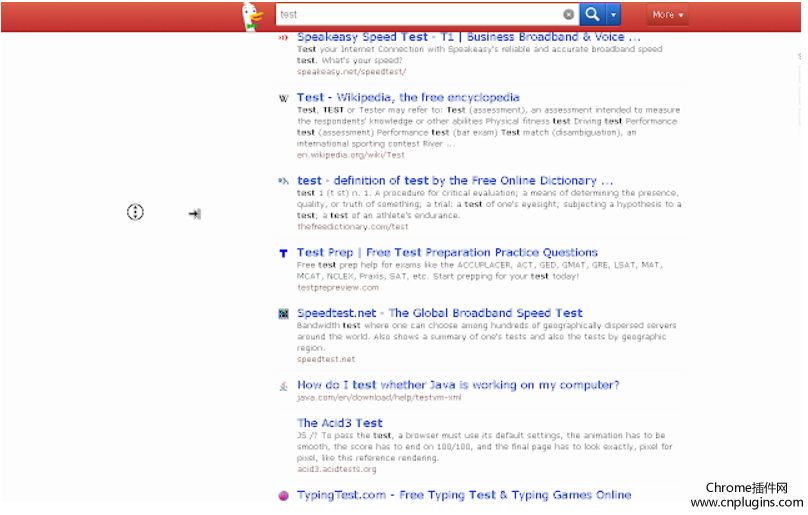This screenshot has width=808, height=515.
Task: Click the speedtest.net URL text
Action: point(326,359)
